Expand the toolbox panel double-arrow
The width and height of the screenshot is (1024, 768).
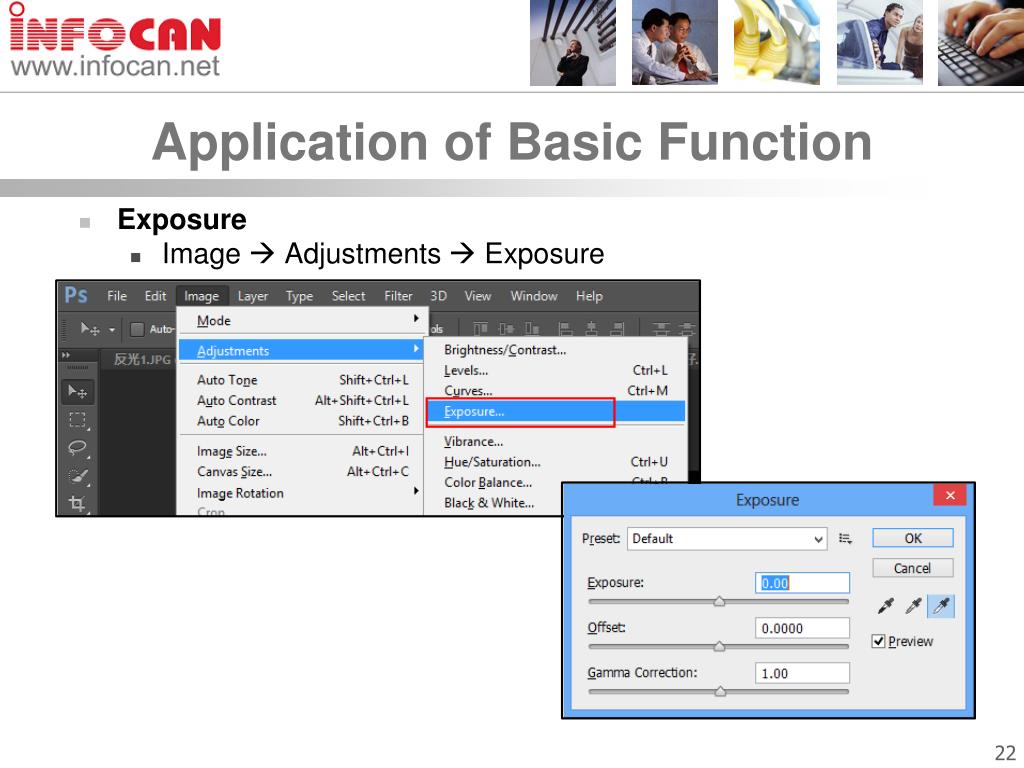point(66,355)
